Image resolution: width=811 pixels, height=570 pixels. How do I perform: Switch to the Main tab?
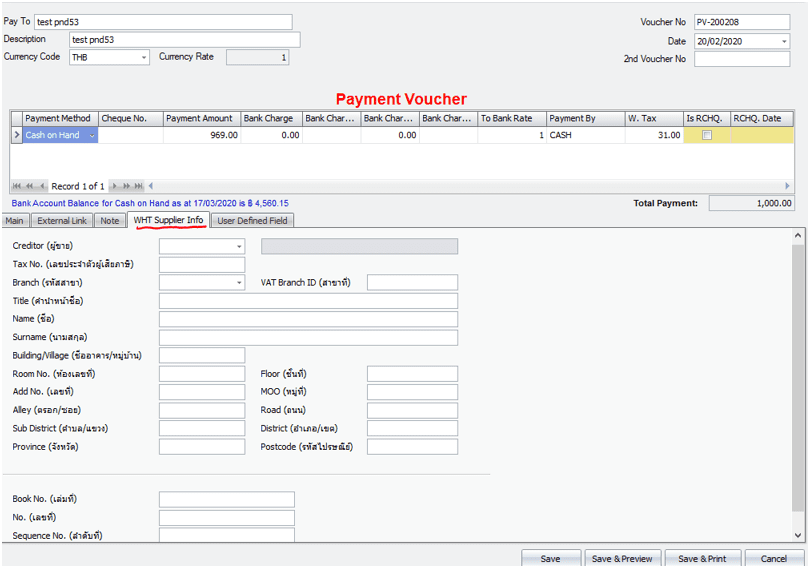click(15, 220)
